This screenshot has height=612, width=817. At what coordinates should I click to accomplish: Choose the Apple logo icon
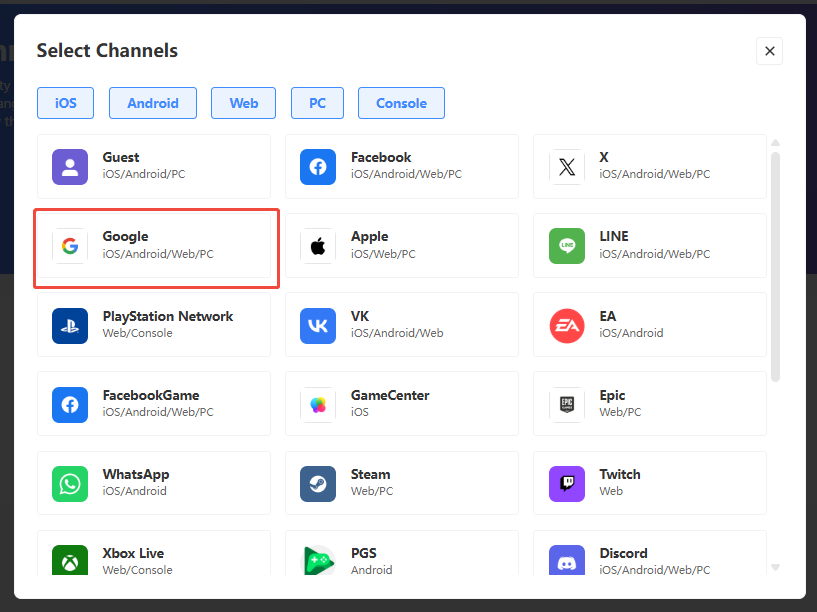click(318, 246)
